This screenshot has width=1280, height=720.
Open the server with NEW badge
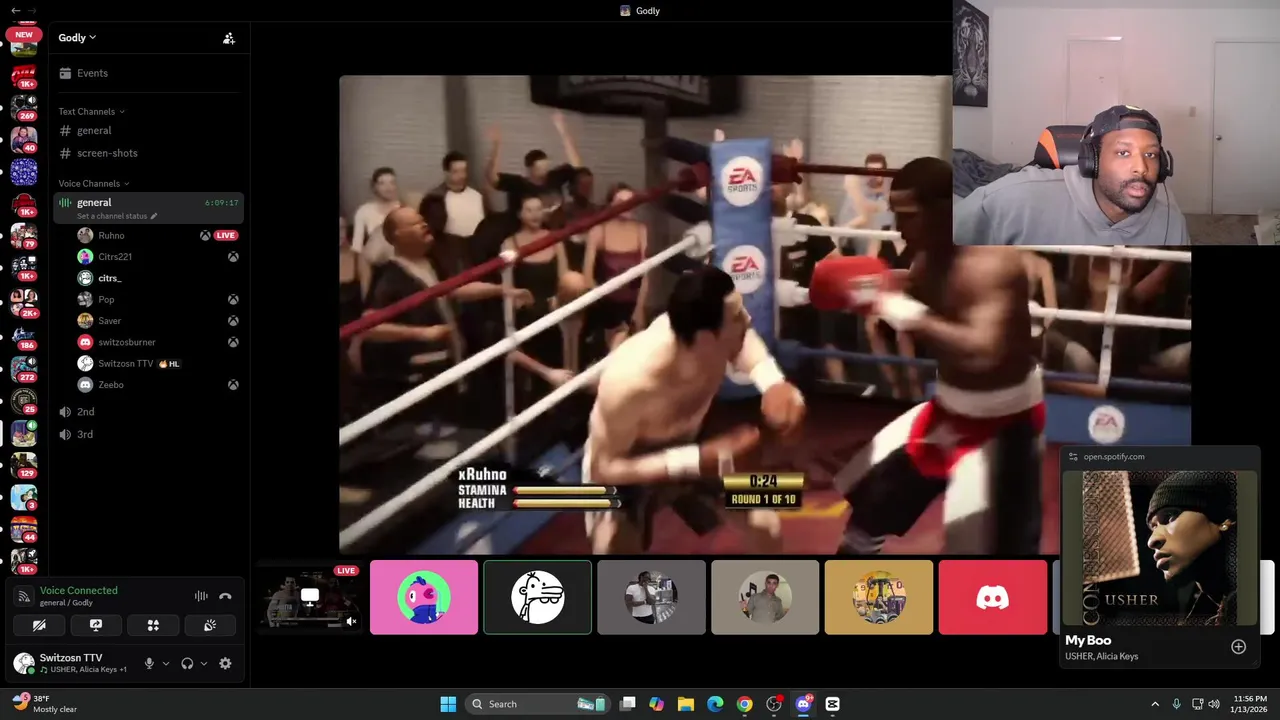(x=24, y=42)
